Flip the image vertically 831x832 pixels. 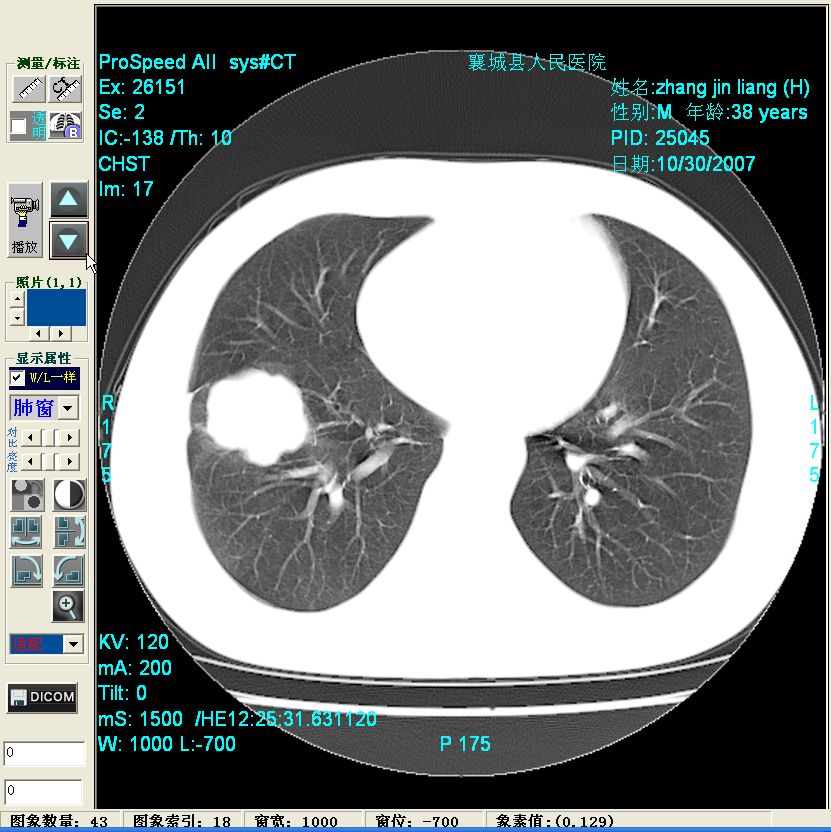tap(69, 532)
